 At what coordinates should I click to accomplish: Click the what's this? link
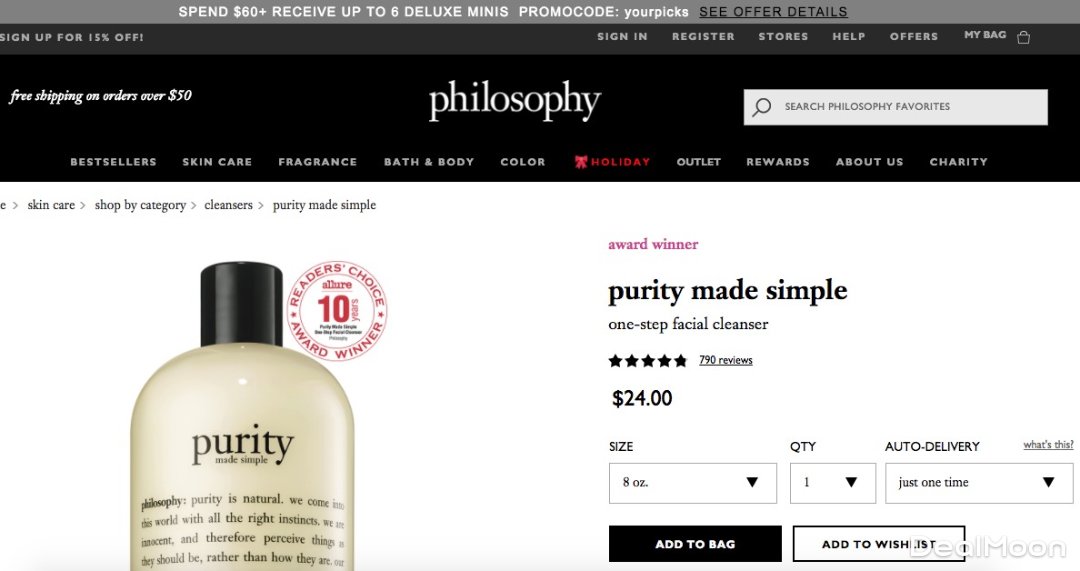1048,445
